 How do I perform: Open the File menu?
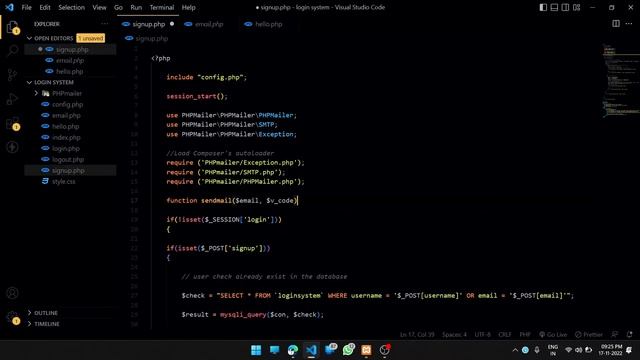(x=27, y=7)
